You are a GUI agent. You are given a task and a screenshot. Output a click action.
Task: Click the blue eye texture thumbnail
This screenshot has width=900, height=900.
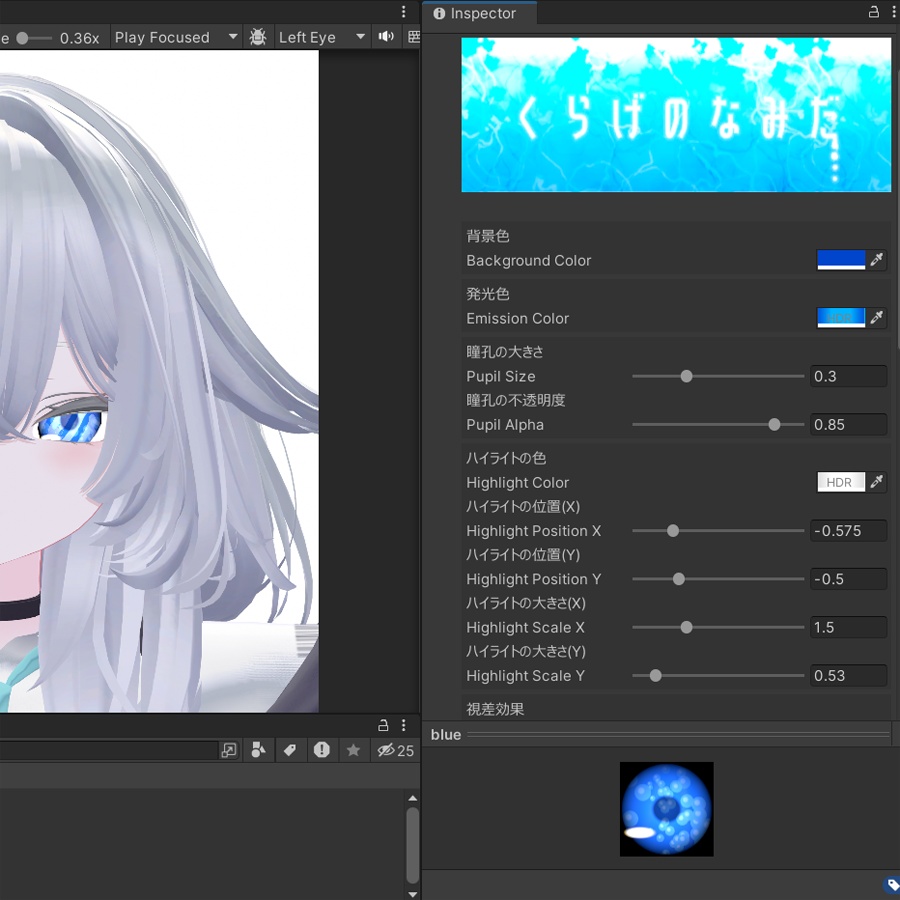[666, 808]
